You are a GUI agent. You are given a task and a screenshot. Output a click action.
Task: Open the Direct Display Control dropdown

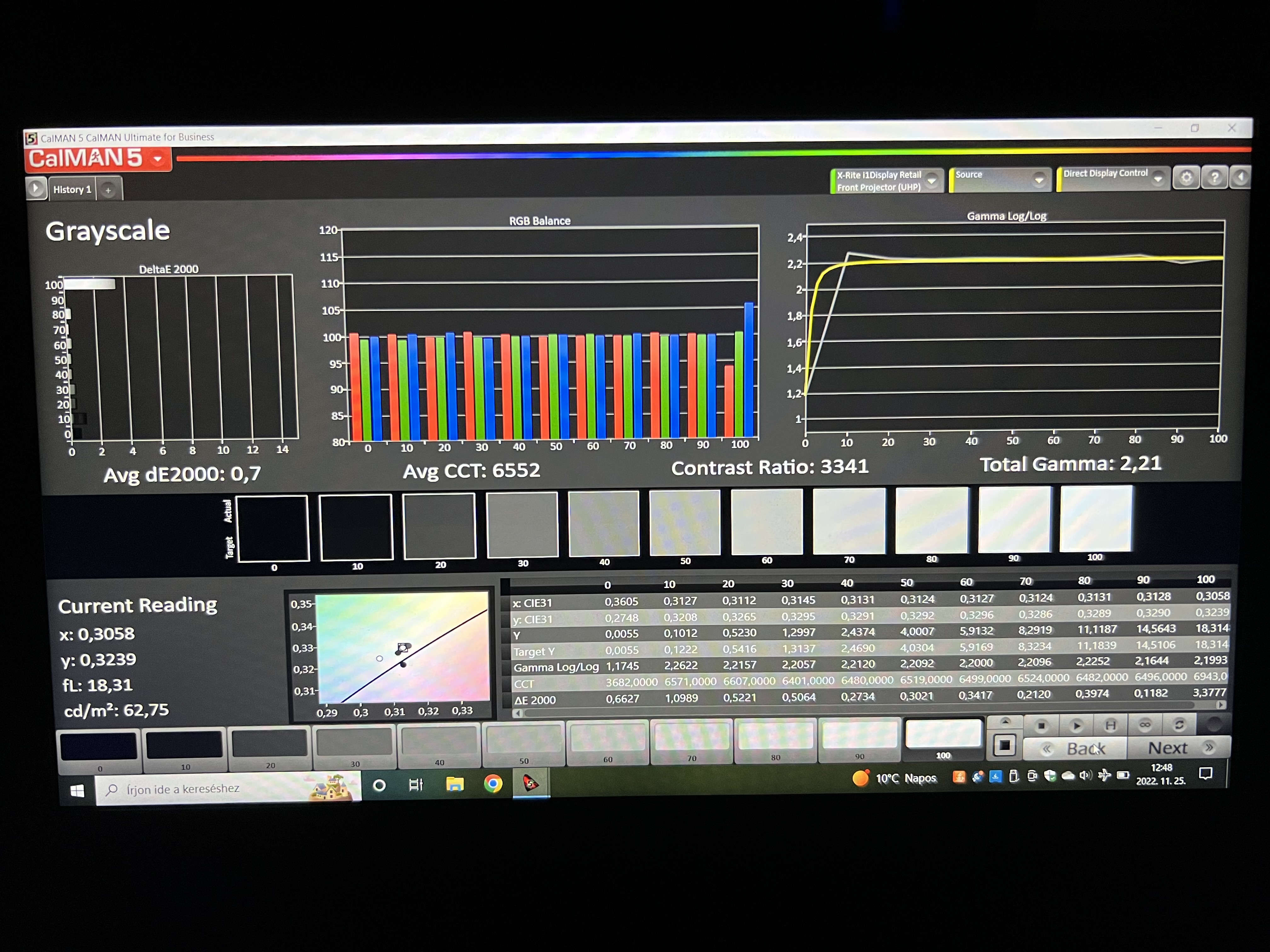click(x=1158, y=178)
